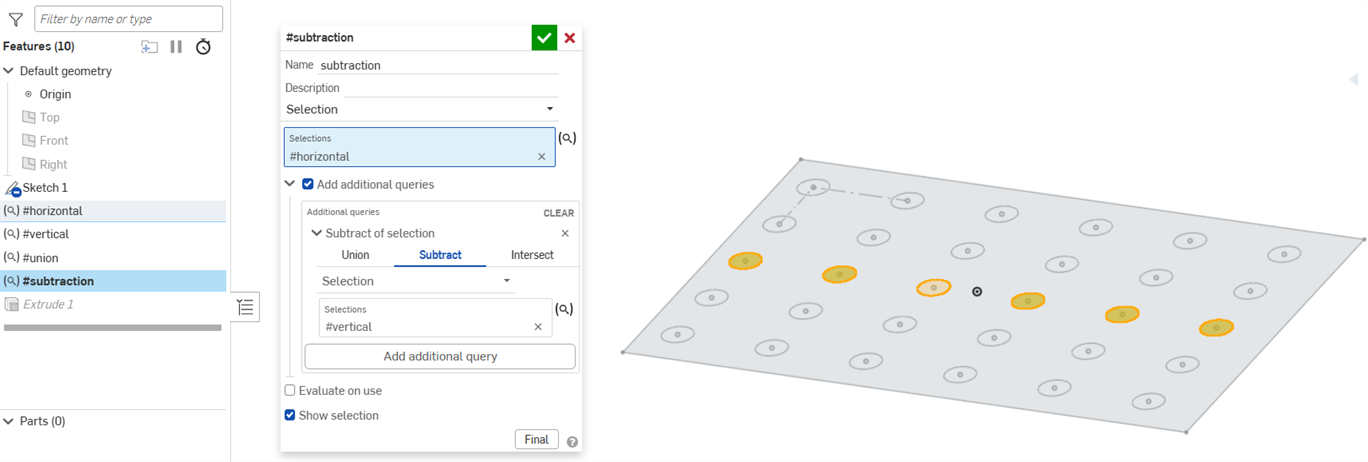The image size is (1368, 462).
Task: Click the rollback pause bars icon
Action: tap(176, 47)
